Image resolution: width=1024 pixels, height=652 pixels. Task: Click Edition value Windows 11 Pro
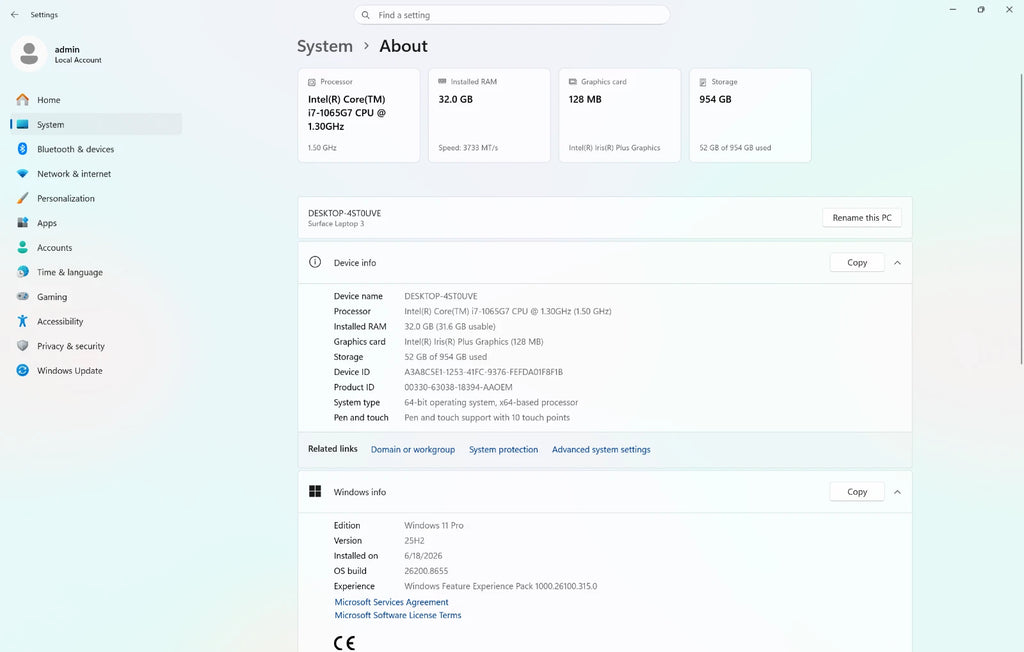click(x=434, y=525)
